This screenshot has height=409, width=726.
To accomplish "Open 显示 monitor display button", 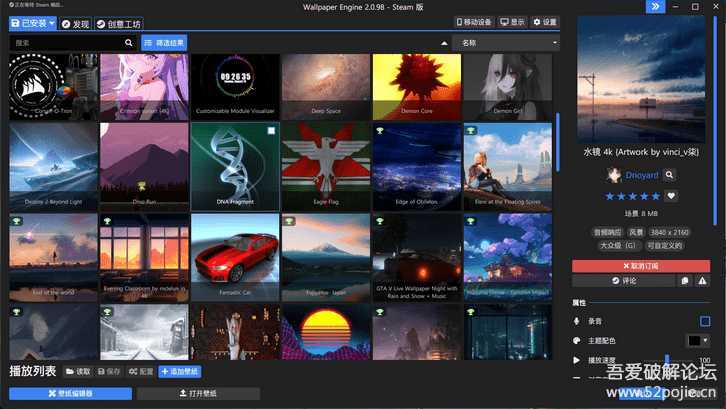I will [x=513, y=22].
